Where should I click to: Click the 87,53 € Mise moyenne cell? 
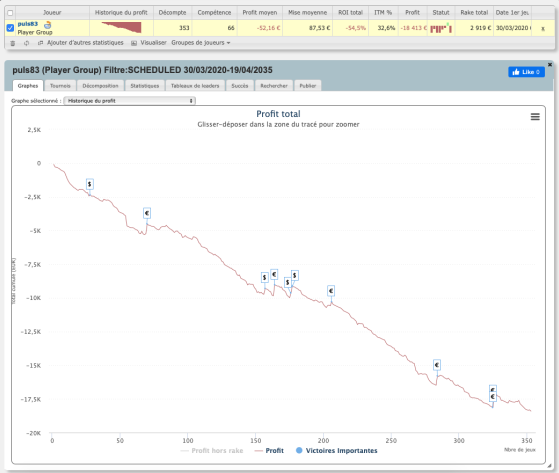click(x=308, y=28)
